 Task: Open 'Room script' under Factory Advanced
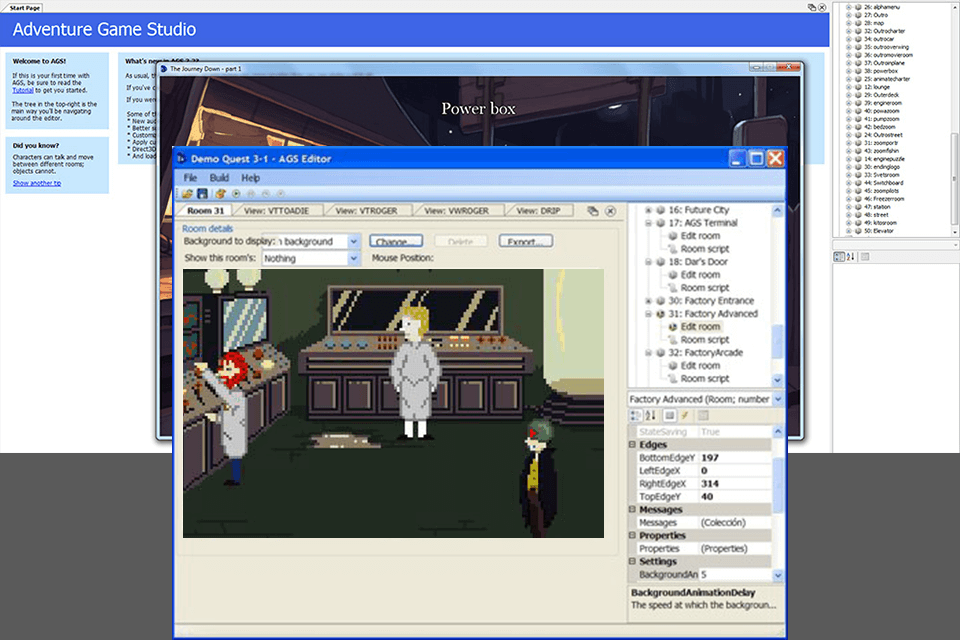point(705,339)
